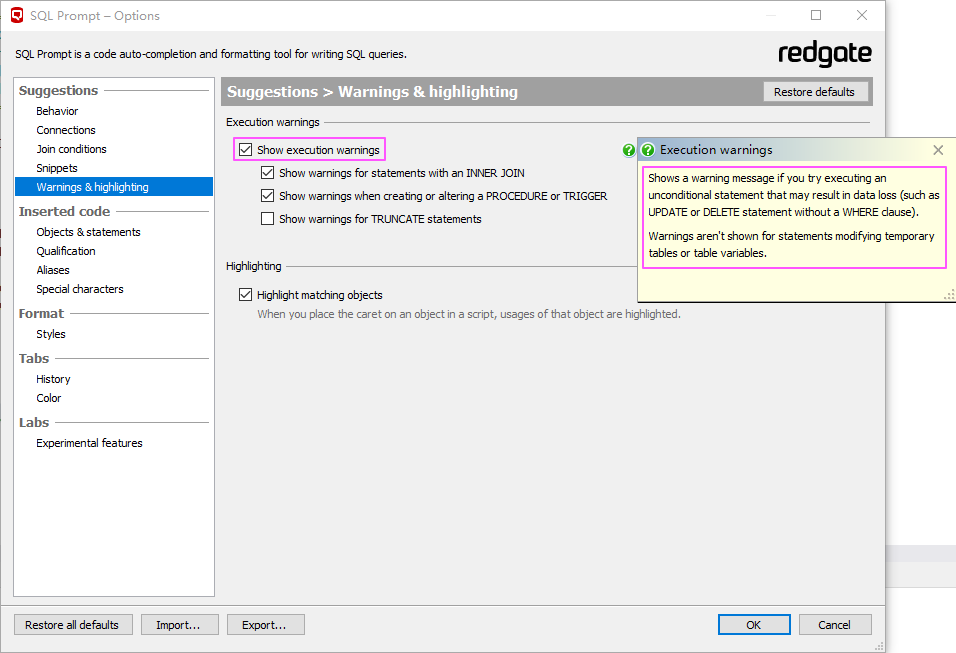Click the redgate logo

tap(825, 54)
